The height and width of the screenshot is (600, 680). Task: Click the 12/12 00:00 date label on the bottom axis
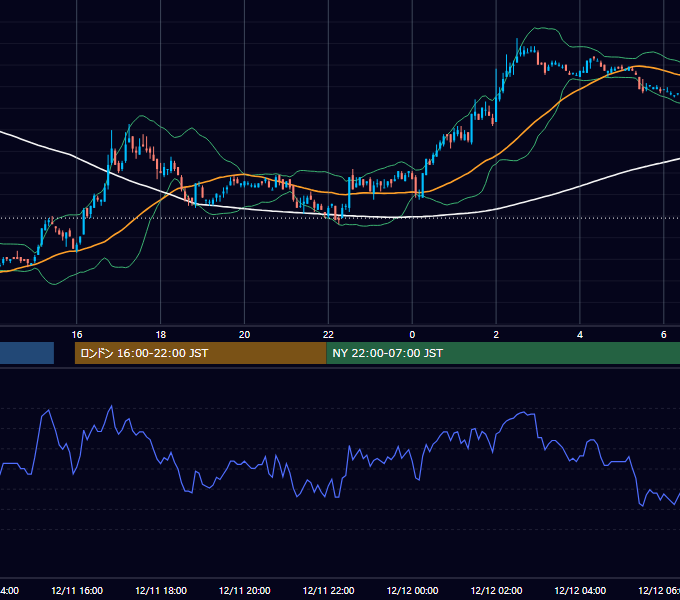point(412,590)
